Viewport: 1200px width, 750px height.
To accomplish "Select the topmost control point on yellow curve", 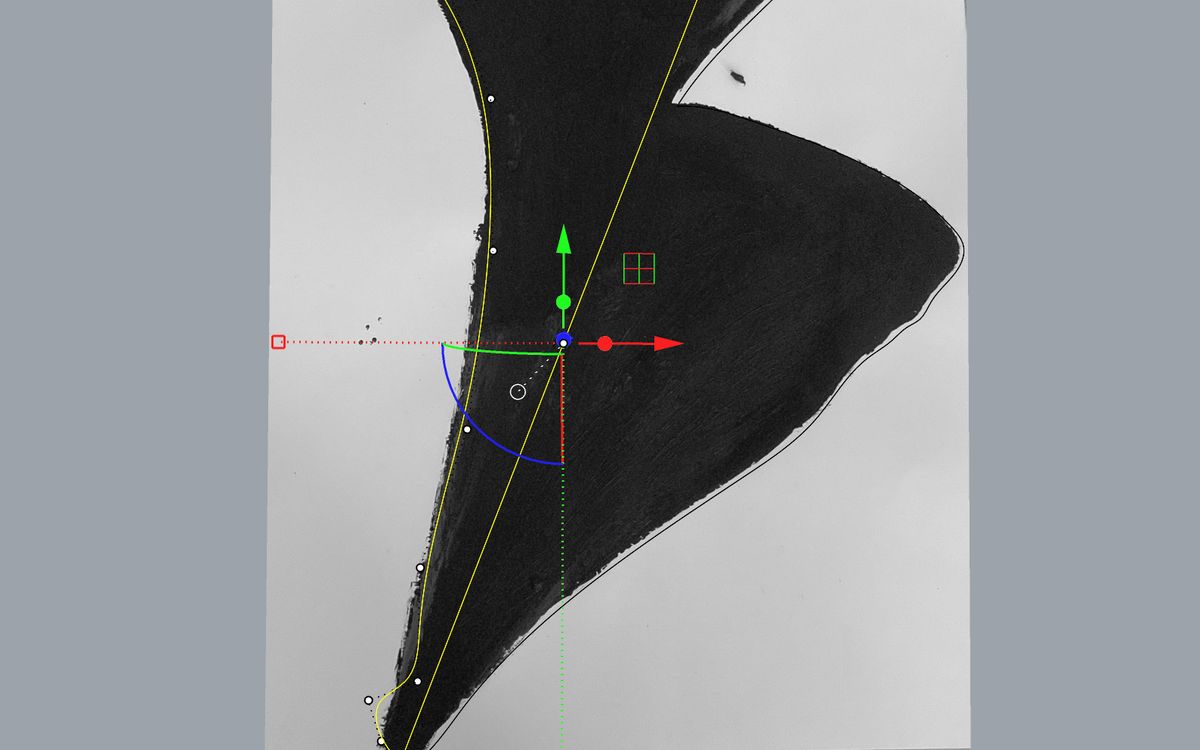I will click(491, 99).
